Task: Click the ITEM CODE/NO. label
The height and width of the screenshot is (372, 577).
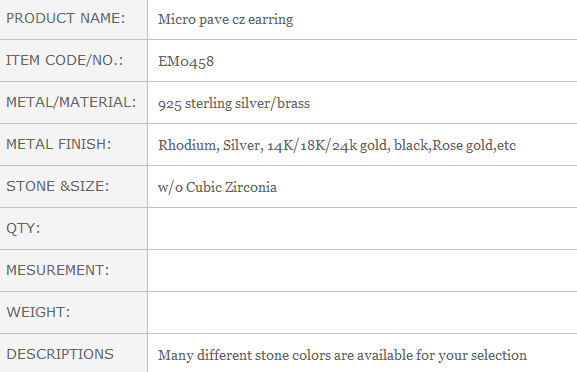Action: click(x=64, y=60)
